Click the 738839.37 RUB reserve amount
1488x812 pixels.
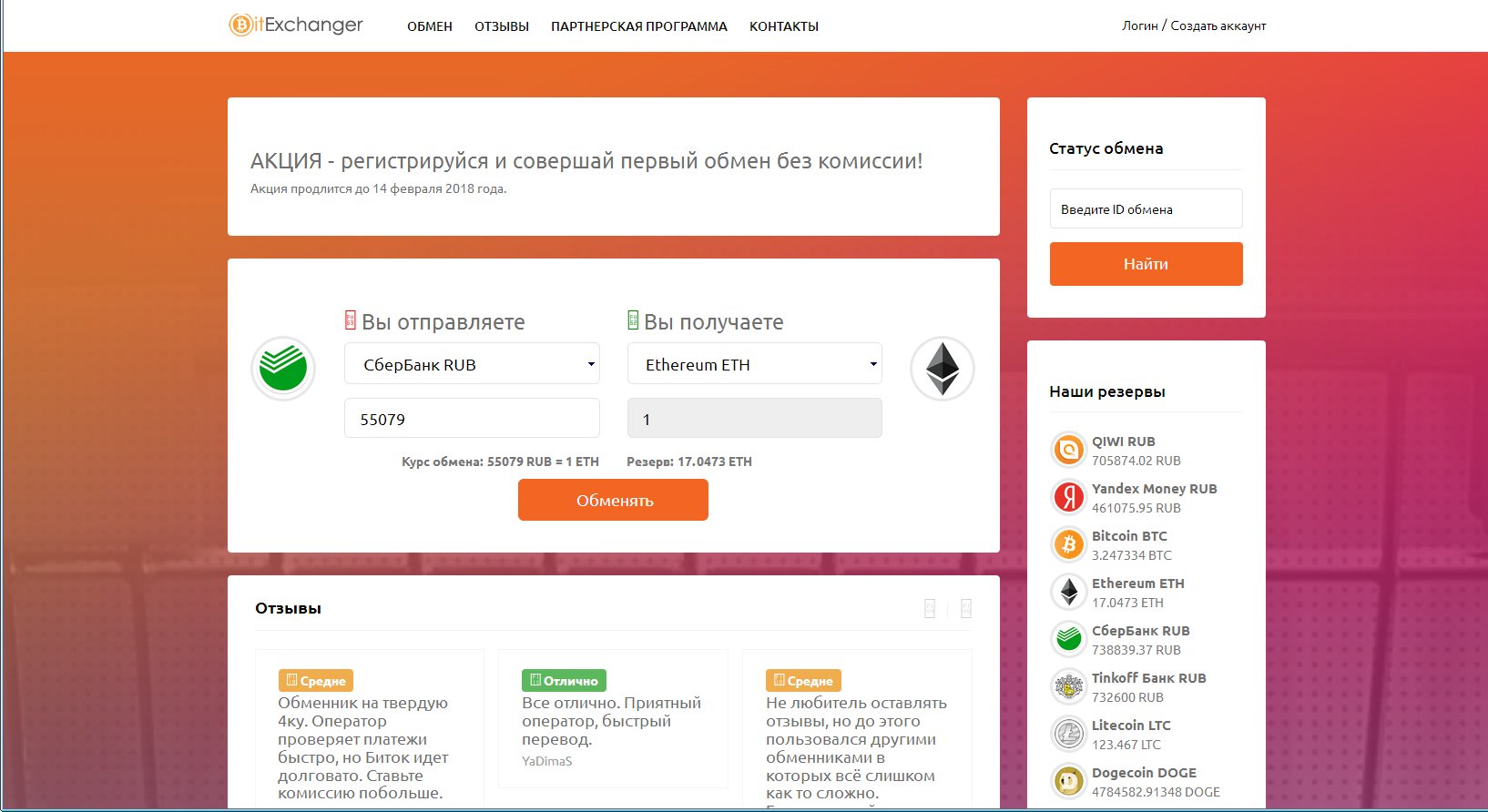click(x=1136, y=650)
